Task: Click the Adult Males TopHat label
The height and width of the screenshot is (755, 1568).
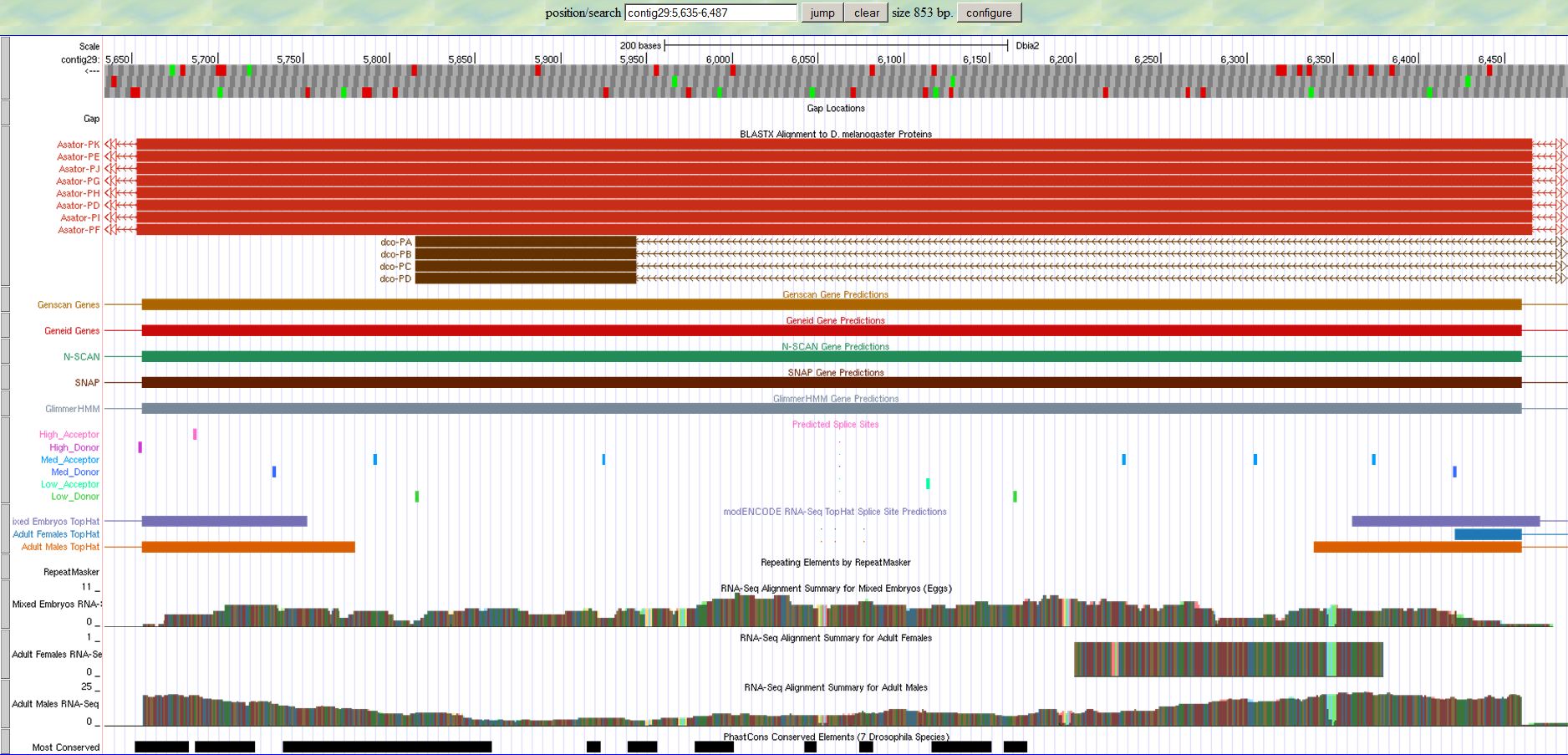Action: 60,547
